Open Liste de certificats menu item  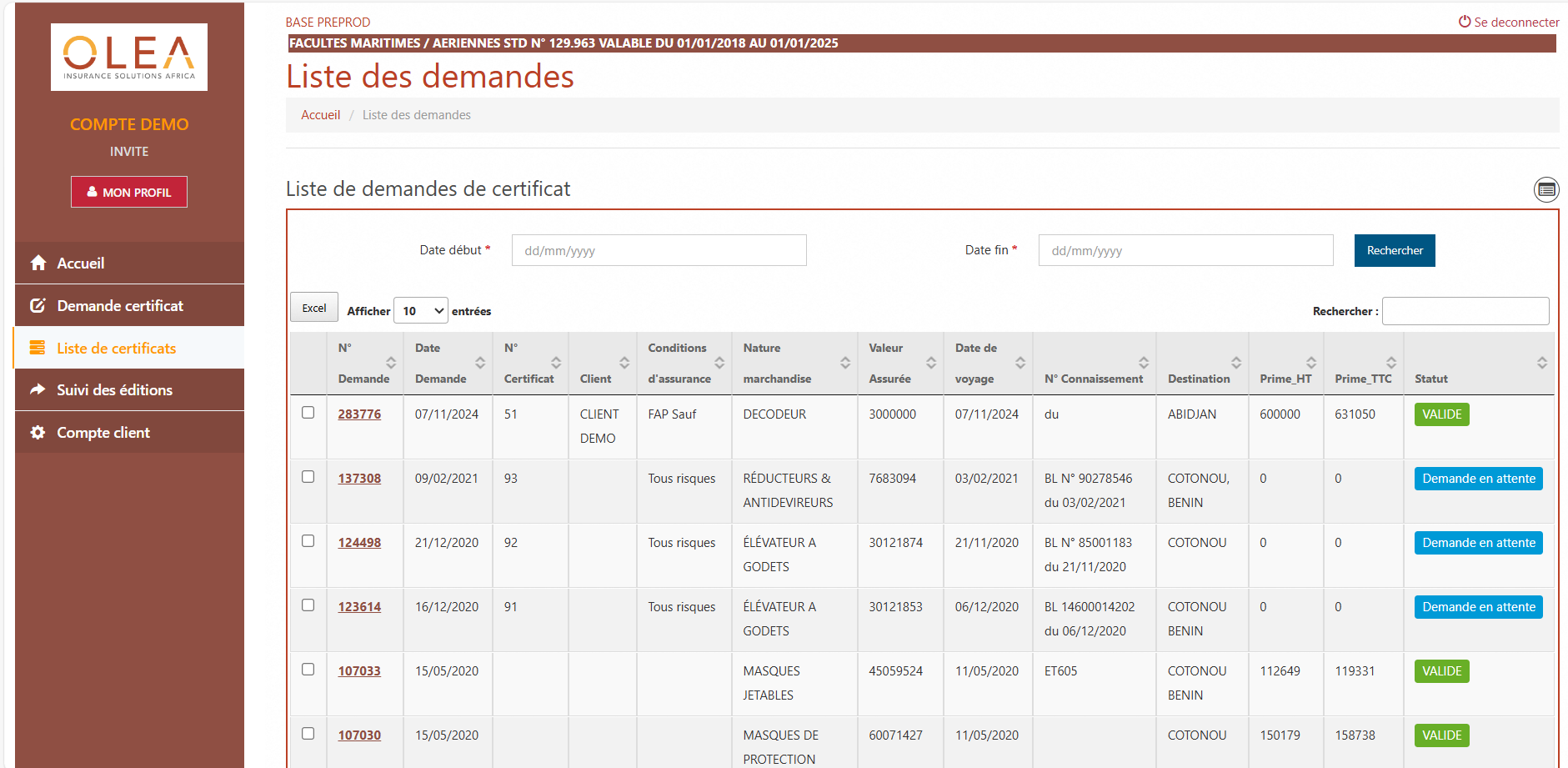click(x=117, y=349)
